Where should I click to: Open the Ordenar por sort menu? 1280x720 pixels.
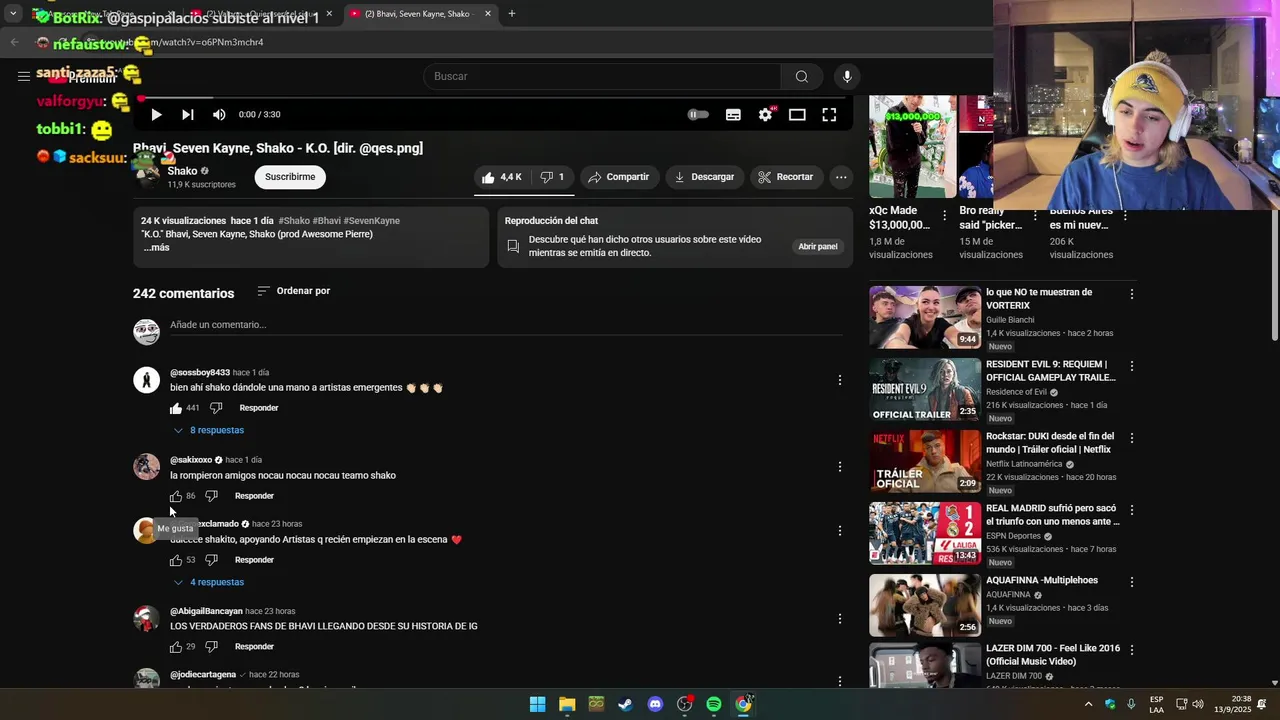click(x=293, y=291)
